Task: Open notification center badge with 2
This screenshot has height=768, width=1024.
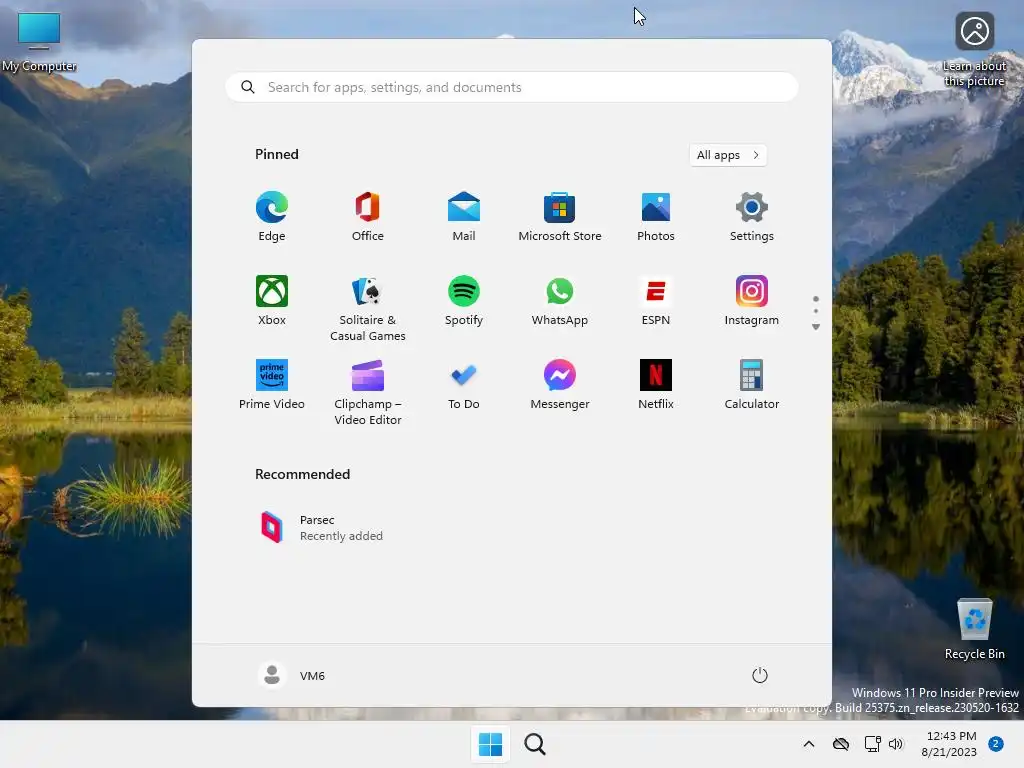Action: click(996, 744)
